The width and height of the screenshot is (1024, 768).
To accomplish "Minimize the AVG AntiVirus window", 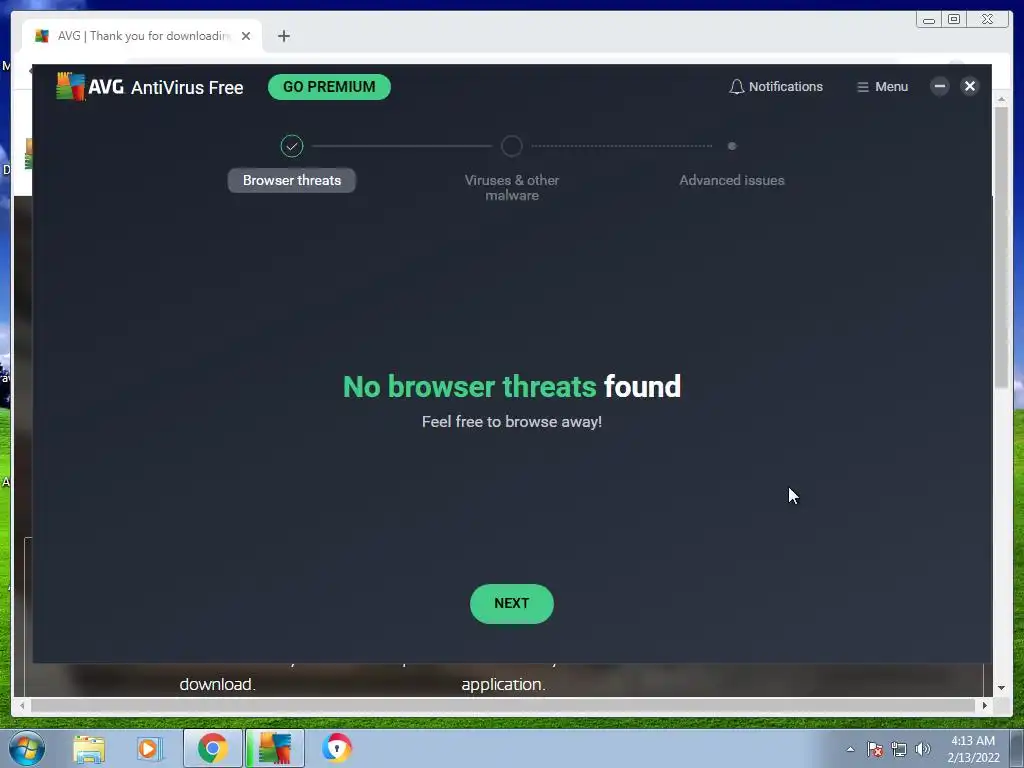I will [x=940, y=86].
